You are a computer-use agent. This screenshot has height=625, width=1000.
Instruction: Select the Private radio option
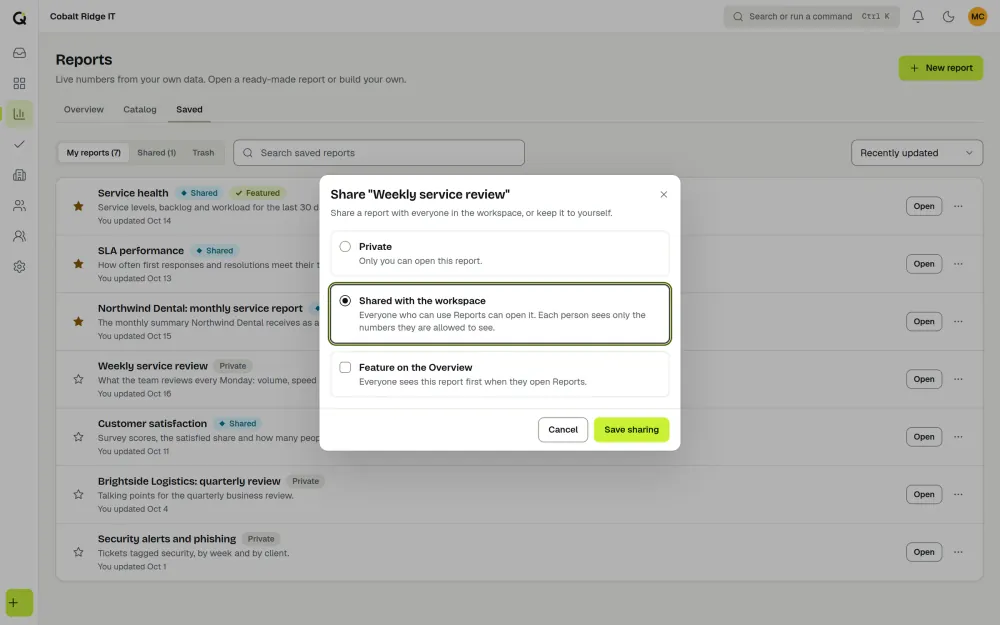pos(345,246)
